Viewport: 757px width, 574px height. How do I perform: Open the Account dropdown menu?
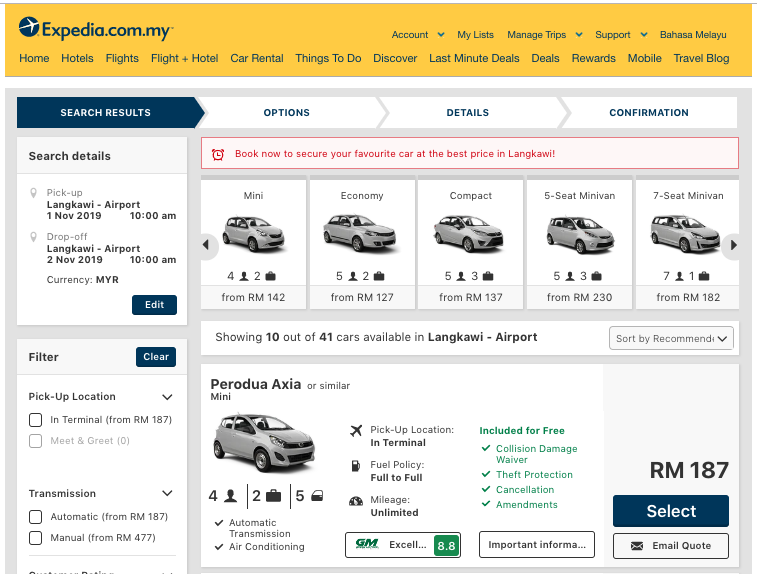(418, 35)
